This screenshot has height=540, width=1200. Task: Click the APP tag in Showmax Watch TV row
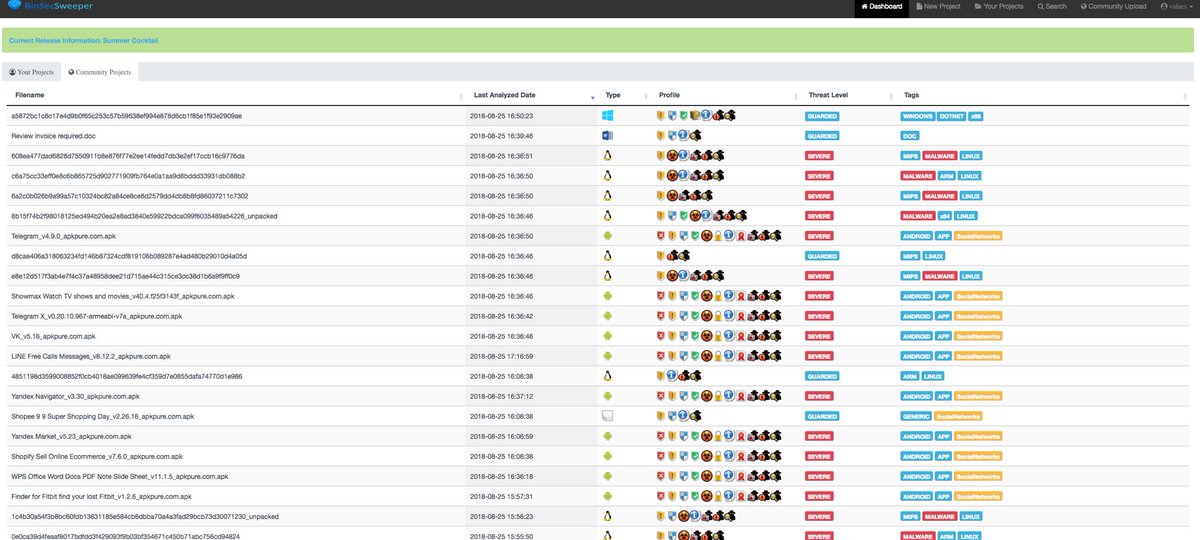pos(943,296)
